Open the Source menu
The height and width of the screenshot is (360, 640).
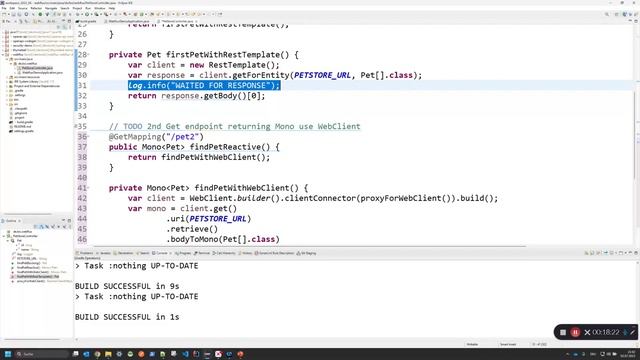[x=23, y=8]
